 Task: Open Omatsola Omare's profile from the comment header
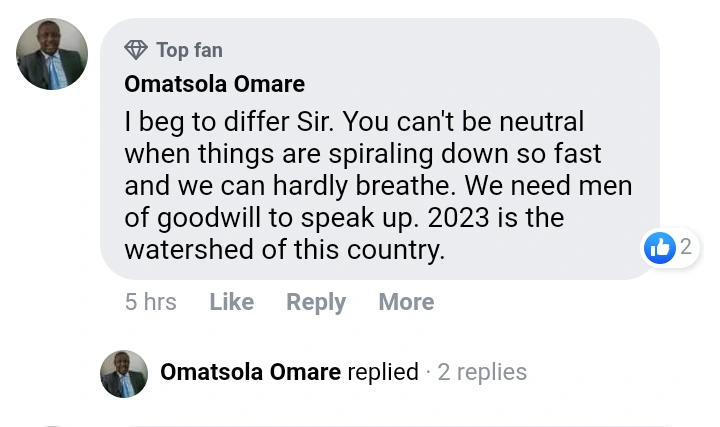pos(215,84)
